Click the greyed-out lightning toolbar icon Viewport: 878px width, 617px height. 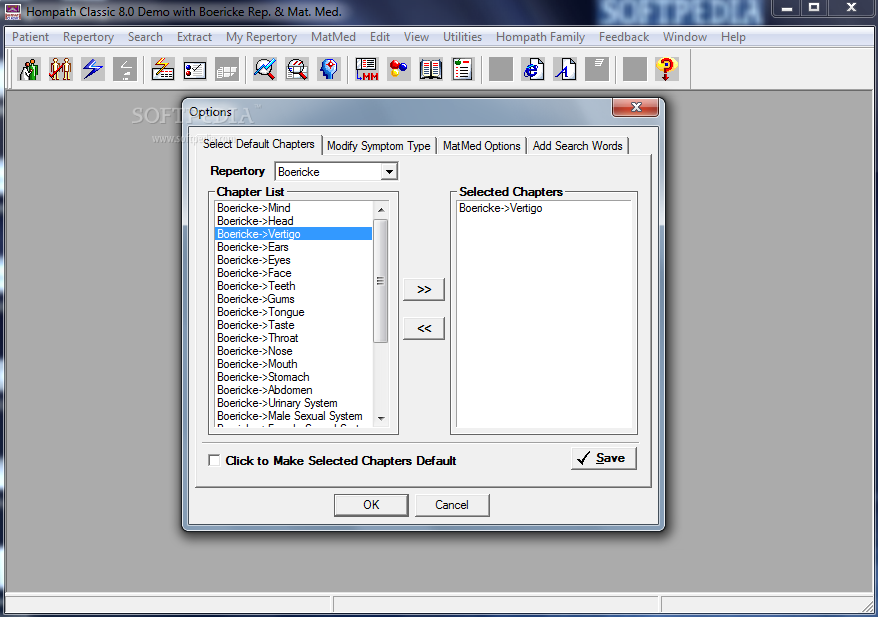(x=125, y=69)
